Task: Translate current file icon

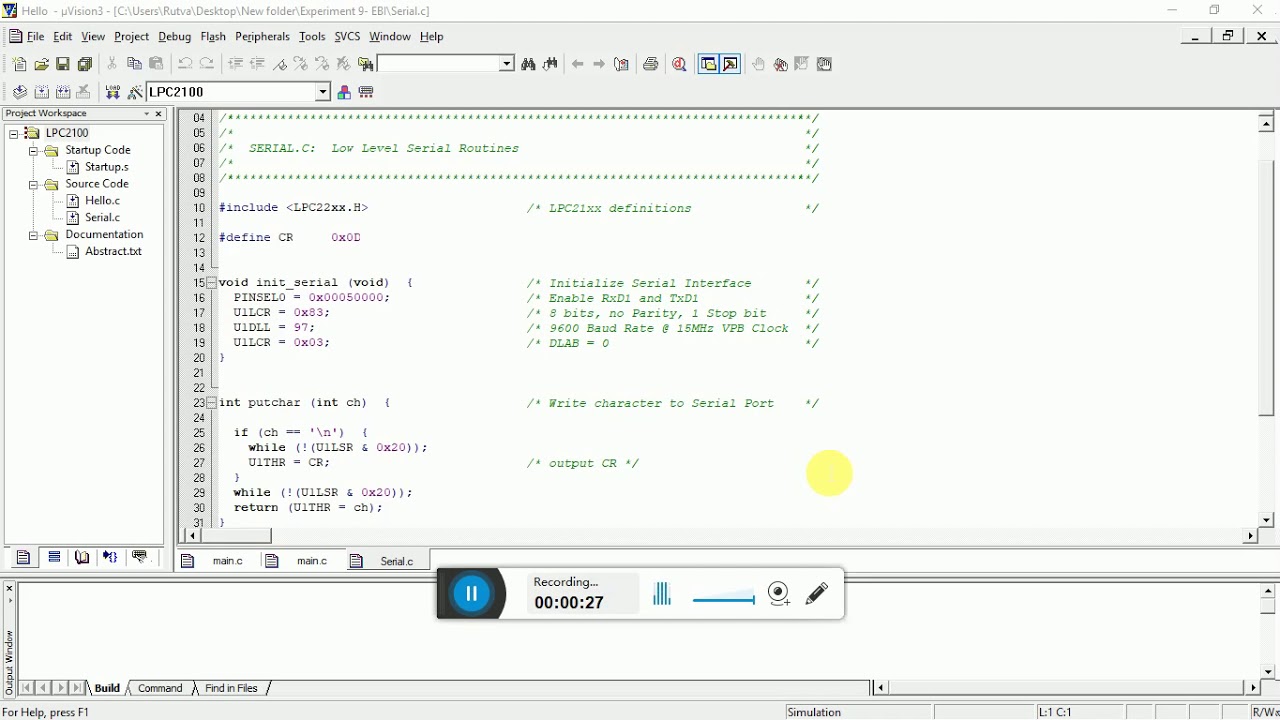Action: pyautogui.click(x=19, y=92)
